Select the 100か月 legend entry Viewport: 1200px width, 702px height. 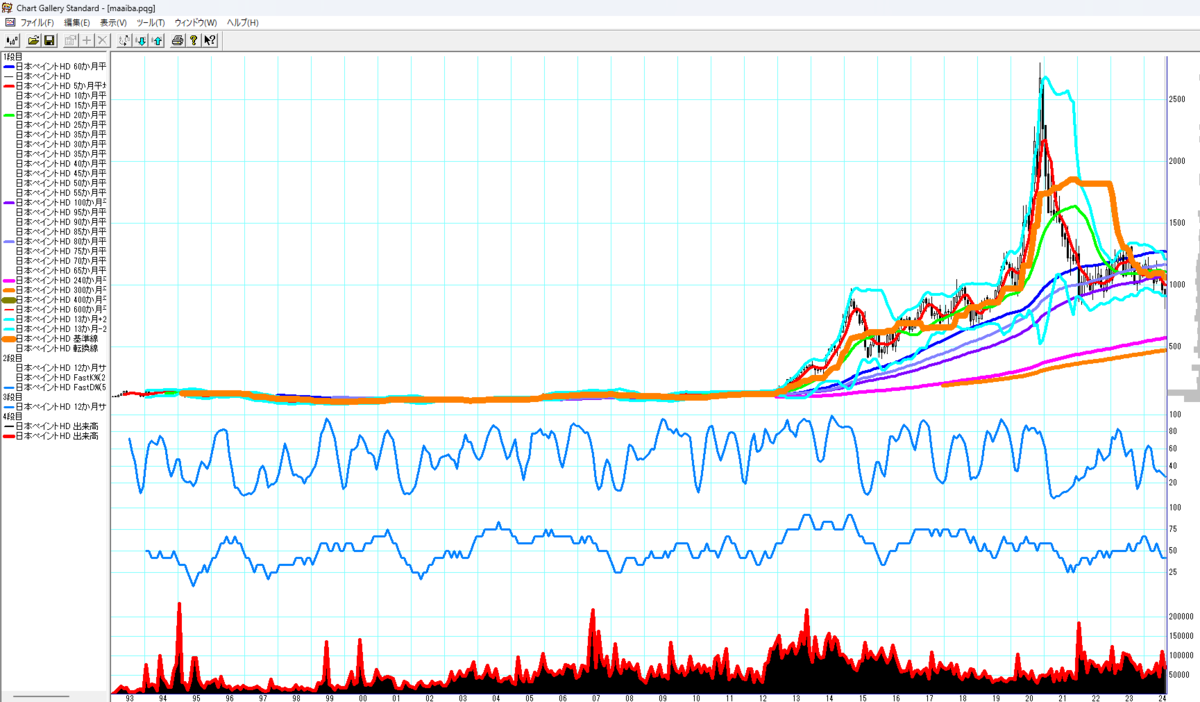click(x=55, y=202)
